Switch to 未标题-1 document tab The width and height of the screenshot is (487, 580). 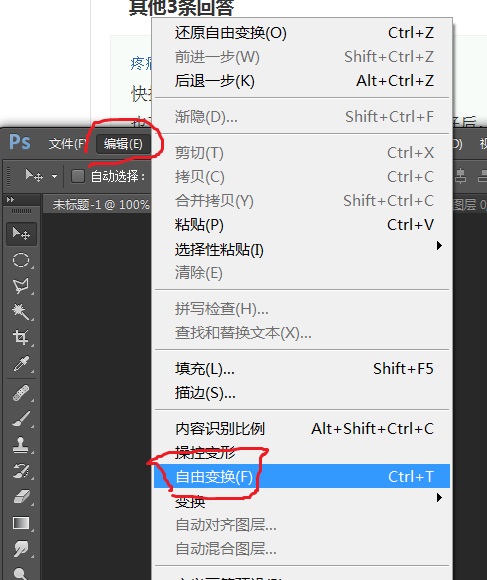(x=100, y=204)
